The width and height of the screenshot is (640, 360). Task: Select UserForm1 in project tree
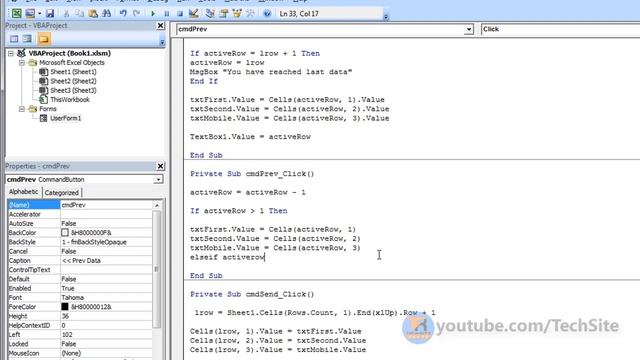pos(65,118)
